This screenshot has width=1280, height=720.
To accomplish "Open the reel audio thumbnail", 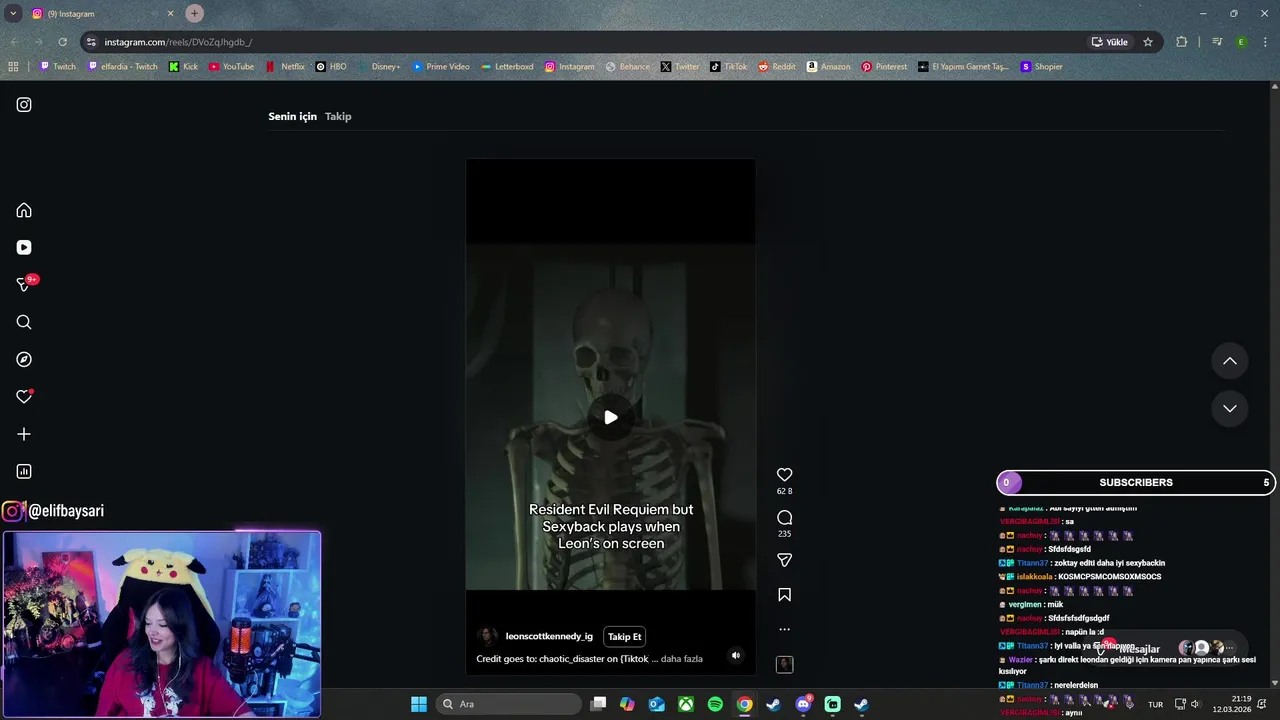I will [785, 664].
